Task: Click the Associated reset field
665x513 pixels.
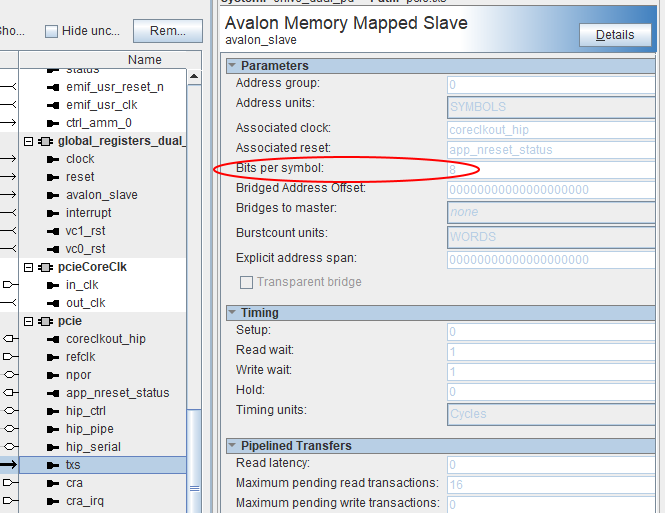Action: [x=551, y=150]
